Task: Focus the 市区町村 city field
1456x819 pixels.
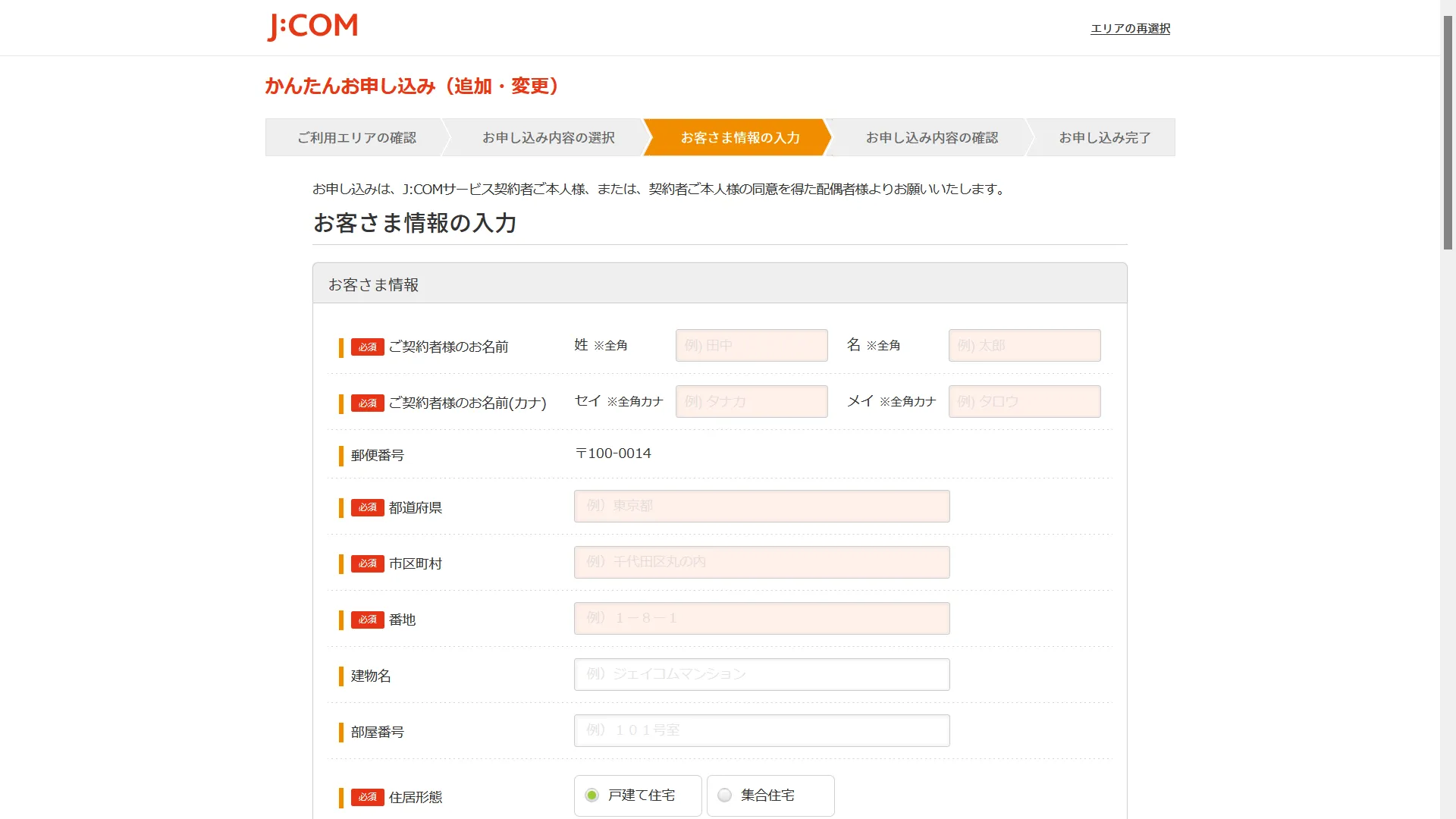Action: [761, 562]
